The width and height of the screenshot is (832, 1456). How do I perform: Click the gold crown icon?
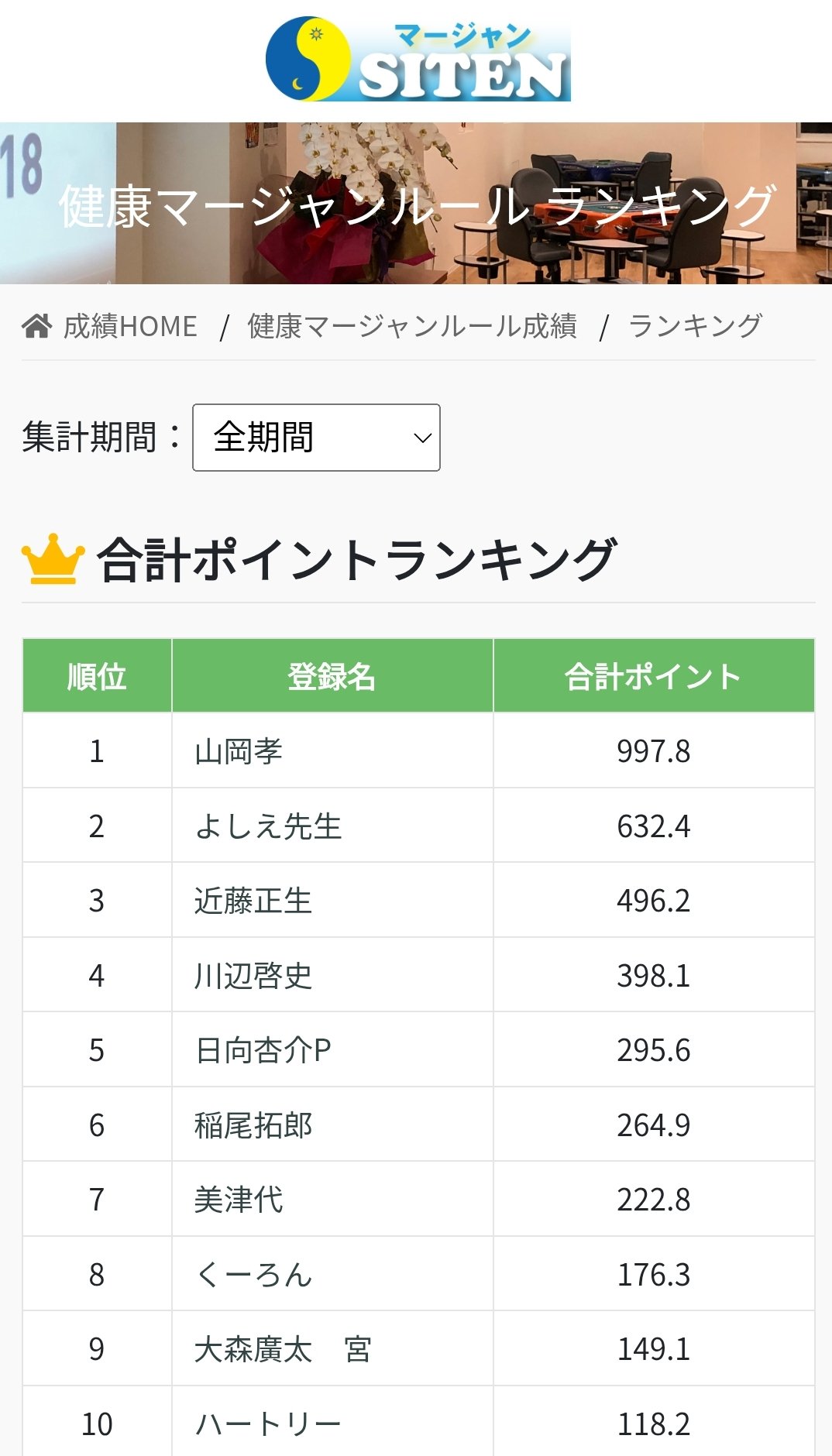tap(53, 558)
